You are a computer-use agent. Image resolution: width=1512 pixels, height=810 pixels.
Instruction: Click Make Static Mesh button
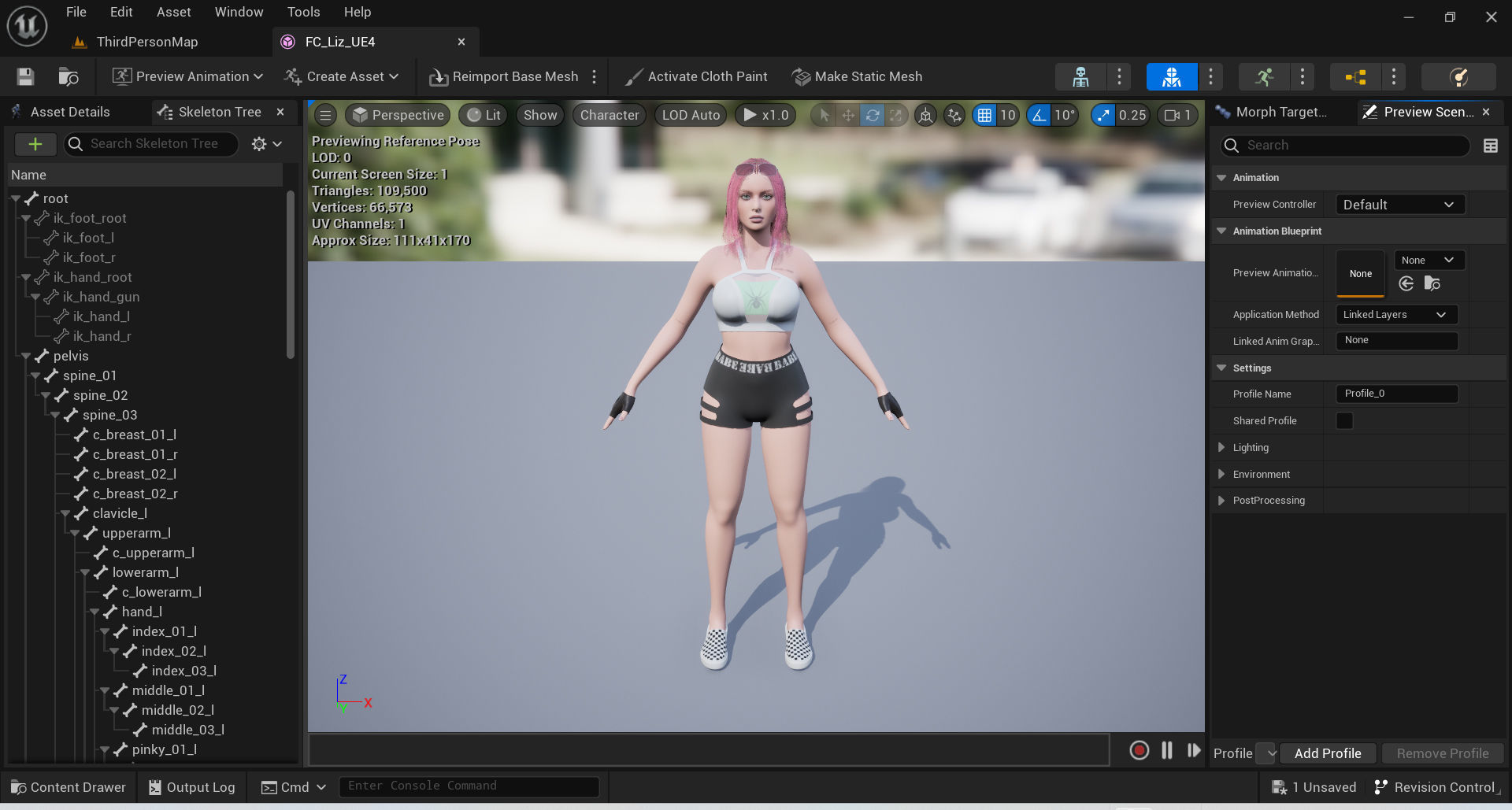tap(858, 76)
